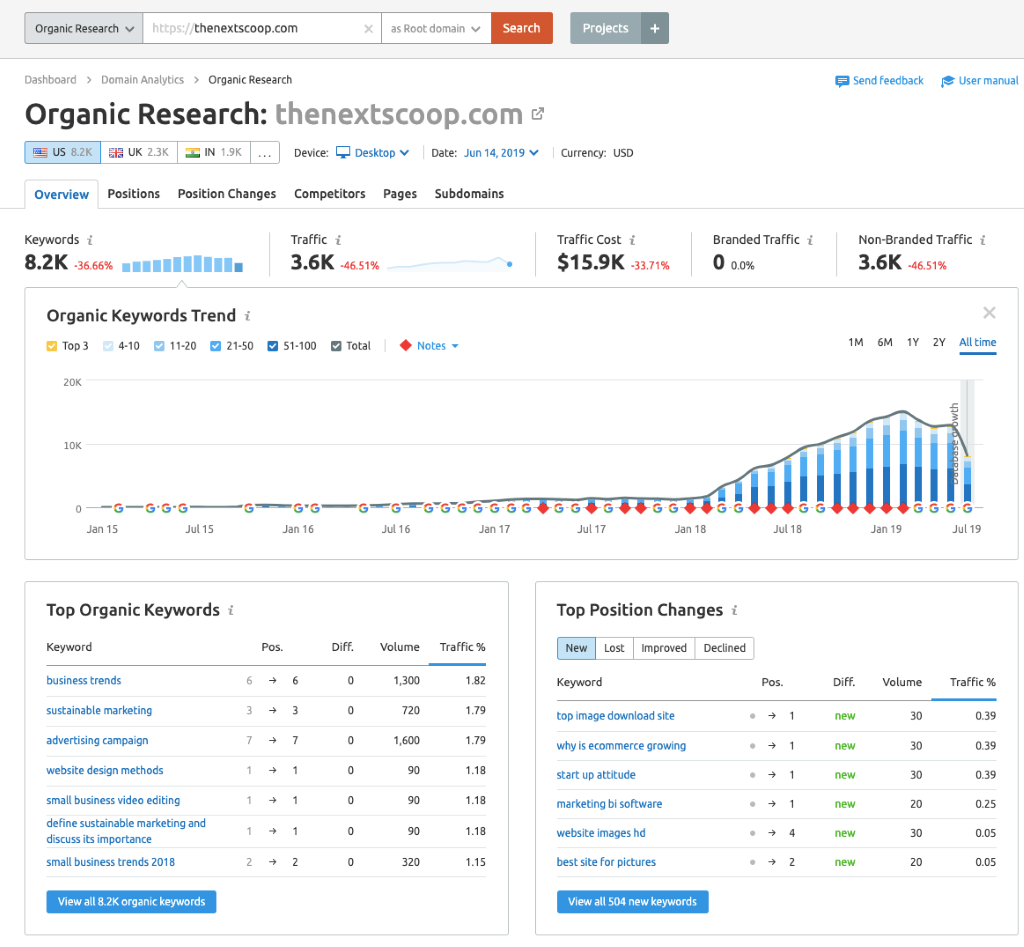The height and width of the screenshot is (947, 1024).
Task: Show Lost position changes
Action: (x=614, y=648)
